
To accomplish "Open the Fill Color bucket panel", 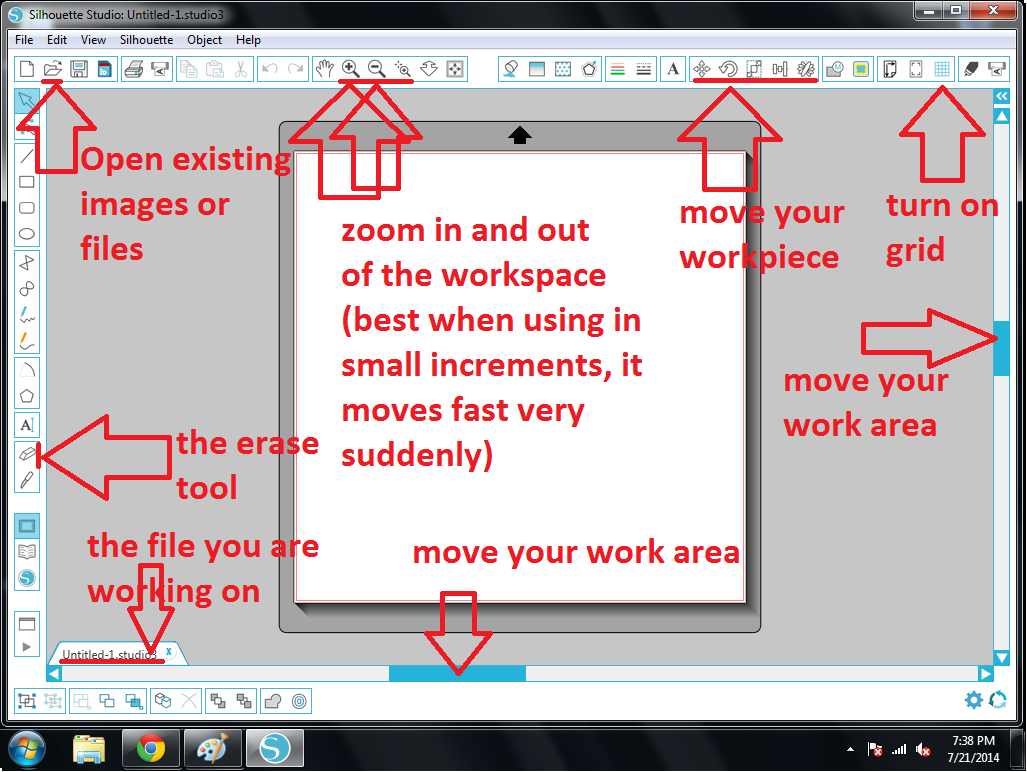I will point(511,69).
